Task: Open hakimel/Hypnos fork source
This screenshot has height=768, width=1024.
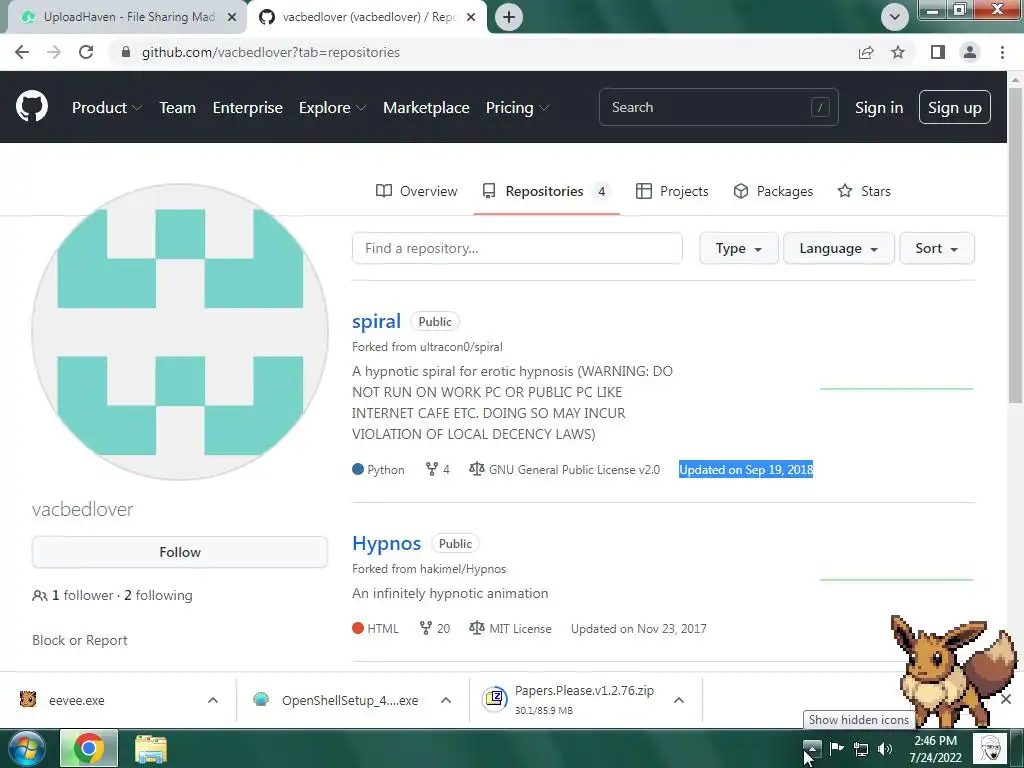Action: tap(462, 569)
